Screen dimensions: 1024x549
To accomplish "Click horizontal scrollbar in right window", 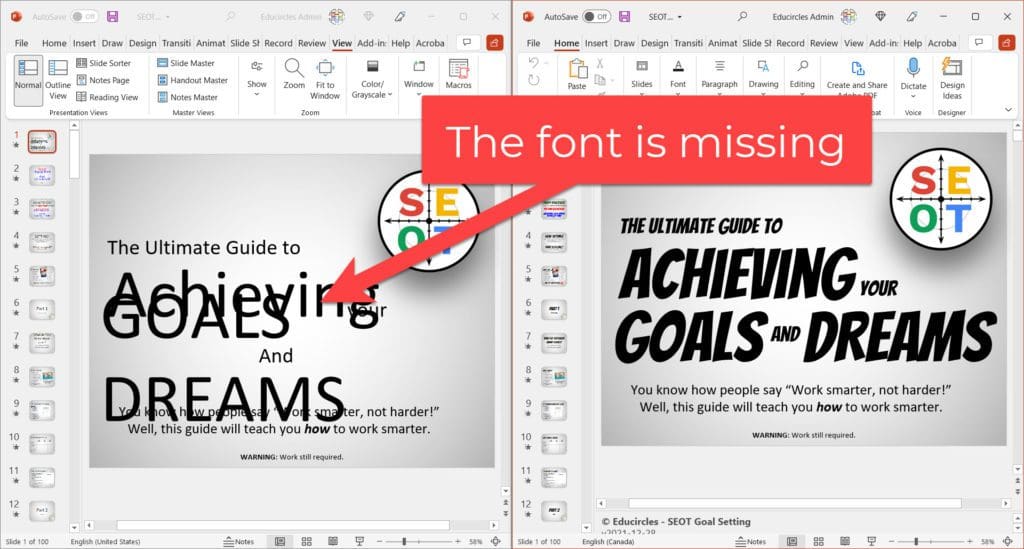I will click(x=795, y=503).
